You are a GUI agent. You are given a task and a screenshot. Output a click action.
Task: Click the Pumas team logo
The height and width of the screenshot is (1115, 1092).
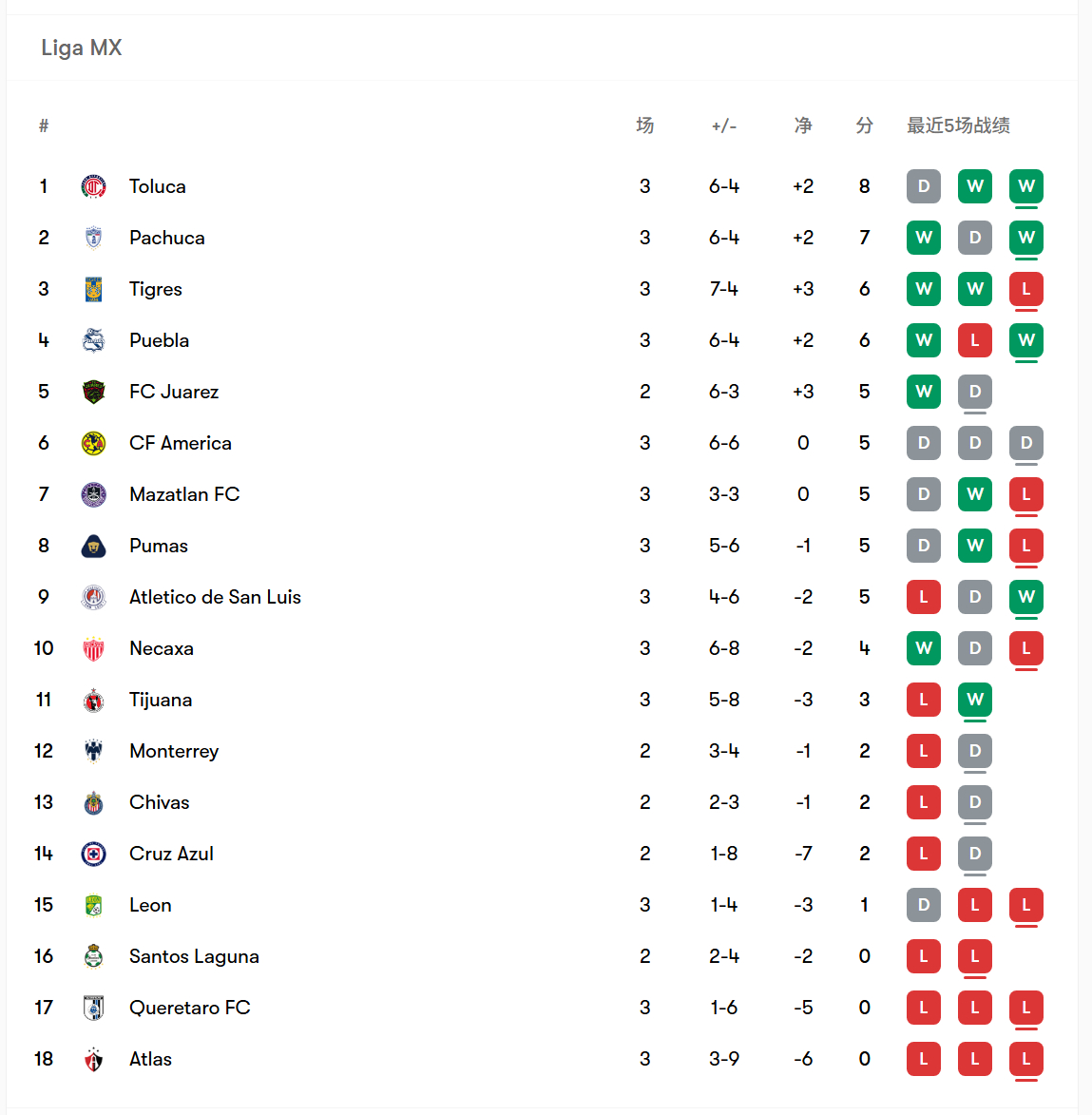pyautogui.click(x=93, y=547)
